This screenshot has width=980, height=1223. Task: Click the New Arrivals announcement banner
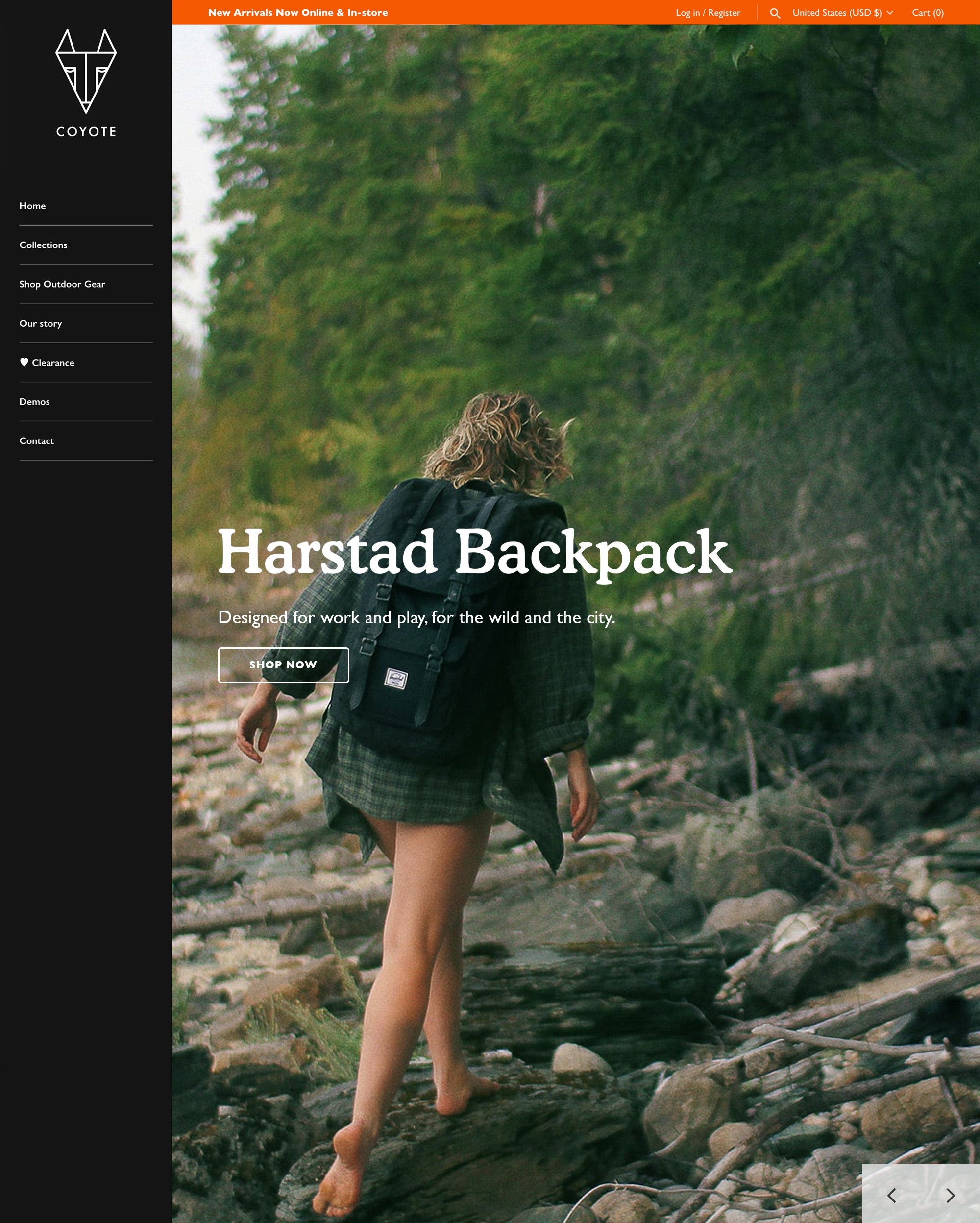pos(298,12)
